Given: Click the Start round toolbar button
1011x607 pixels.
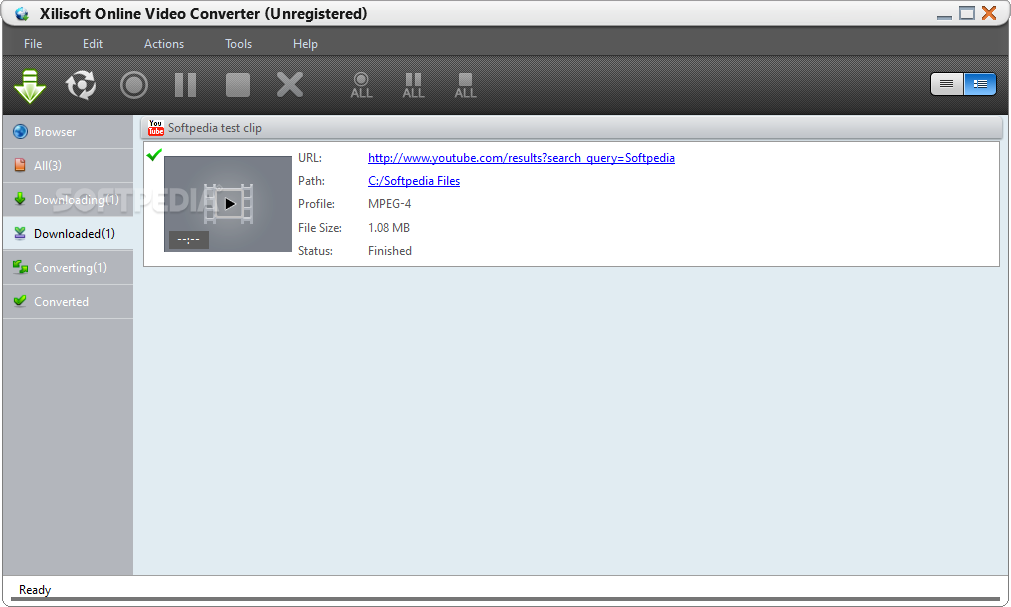Looking at the screenshot, I should click(x=133, y=85).
